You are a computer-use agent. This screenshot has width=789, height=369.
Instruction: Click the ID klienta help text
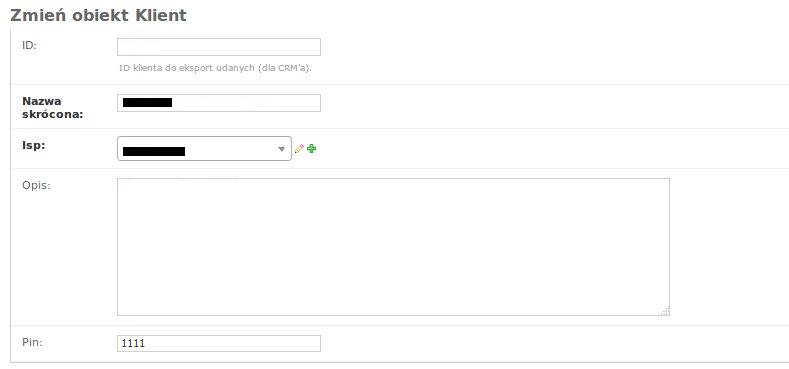[215, 67]
